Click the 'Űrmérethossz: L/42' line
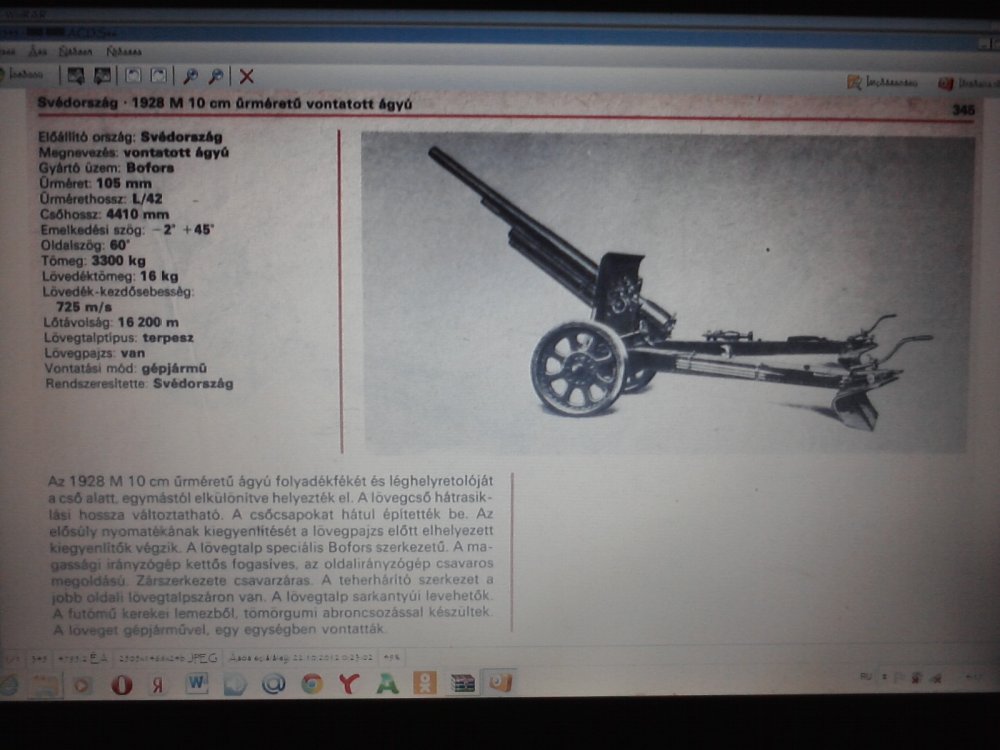The width and height of the screenshot is (1000, 750). (x=101, y=198)
